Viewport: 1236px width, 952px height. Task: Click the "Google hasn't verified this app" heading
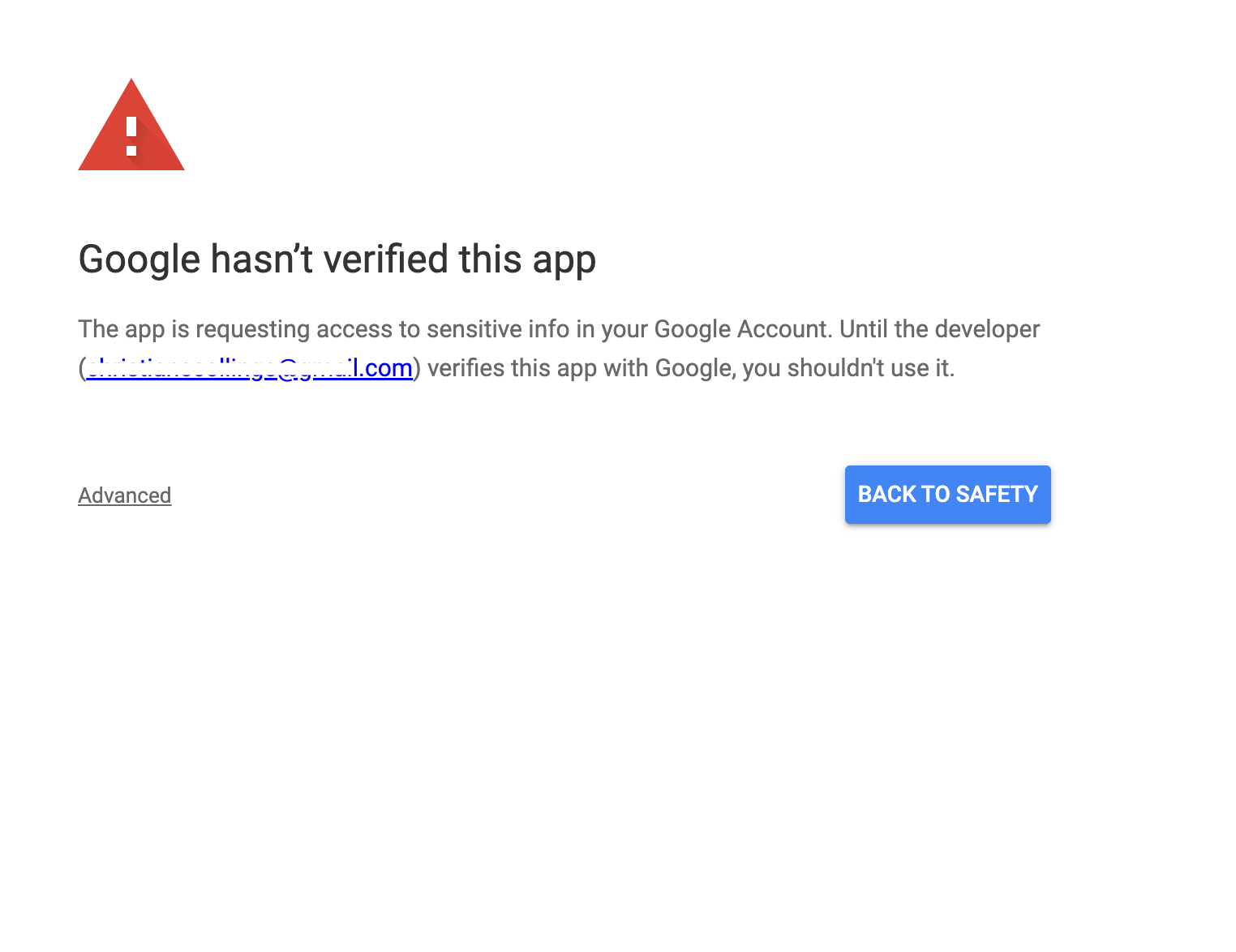coord(337,259)
